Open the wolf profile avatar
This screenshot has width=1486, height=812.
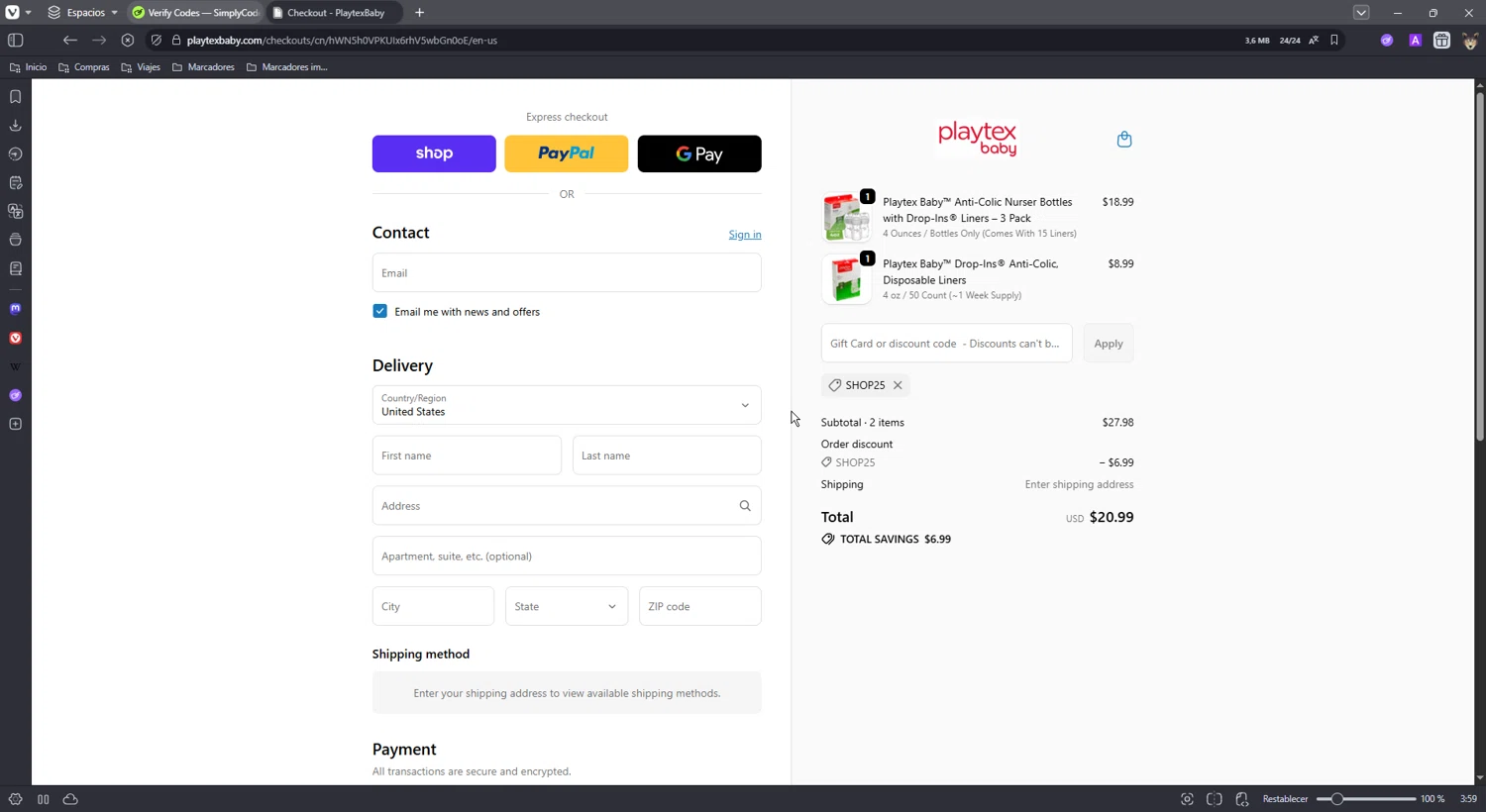tap(1470, 41)
